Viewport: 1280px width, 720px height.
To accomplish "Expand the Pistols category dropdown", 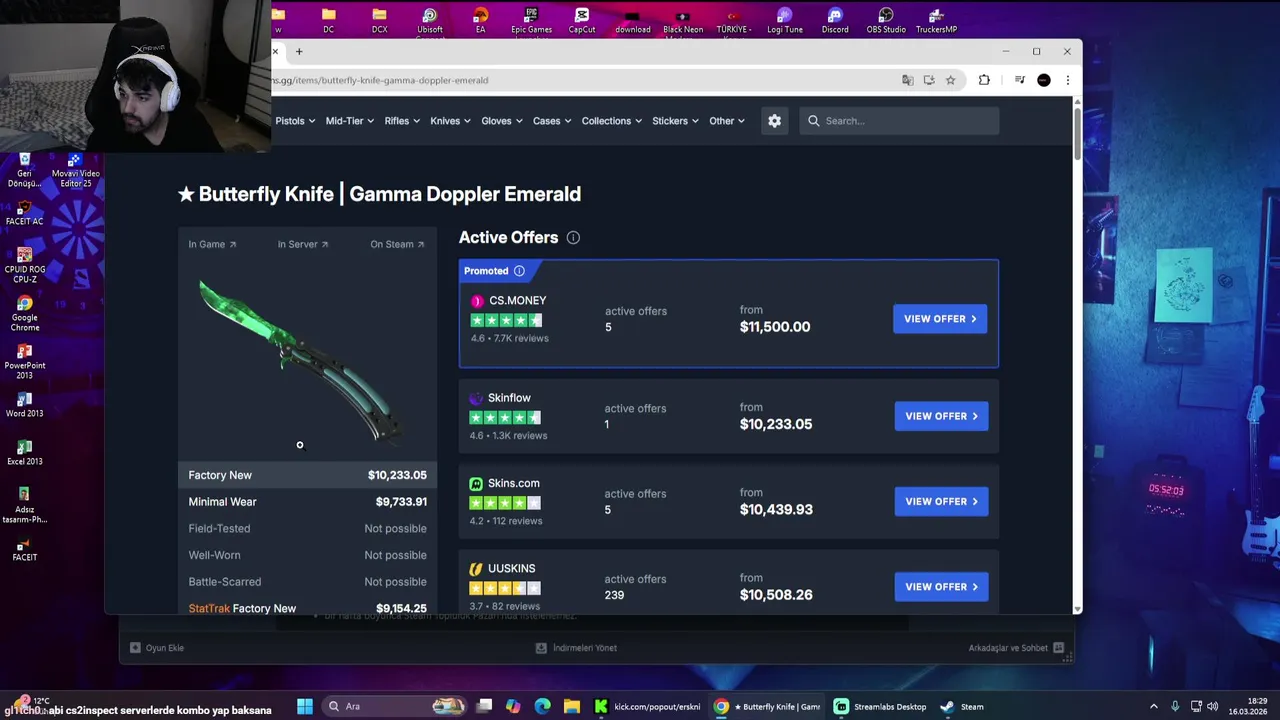I will [x=295, y=121].
